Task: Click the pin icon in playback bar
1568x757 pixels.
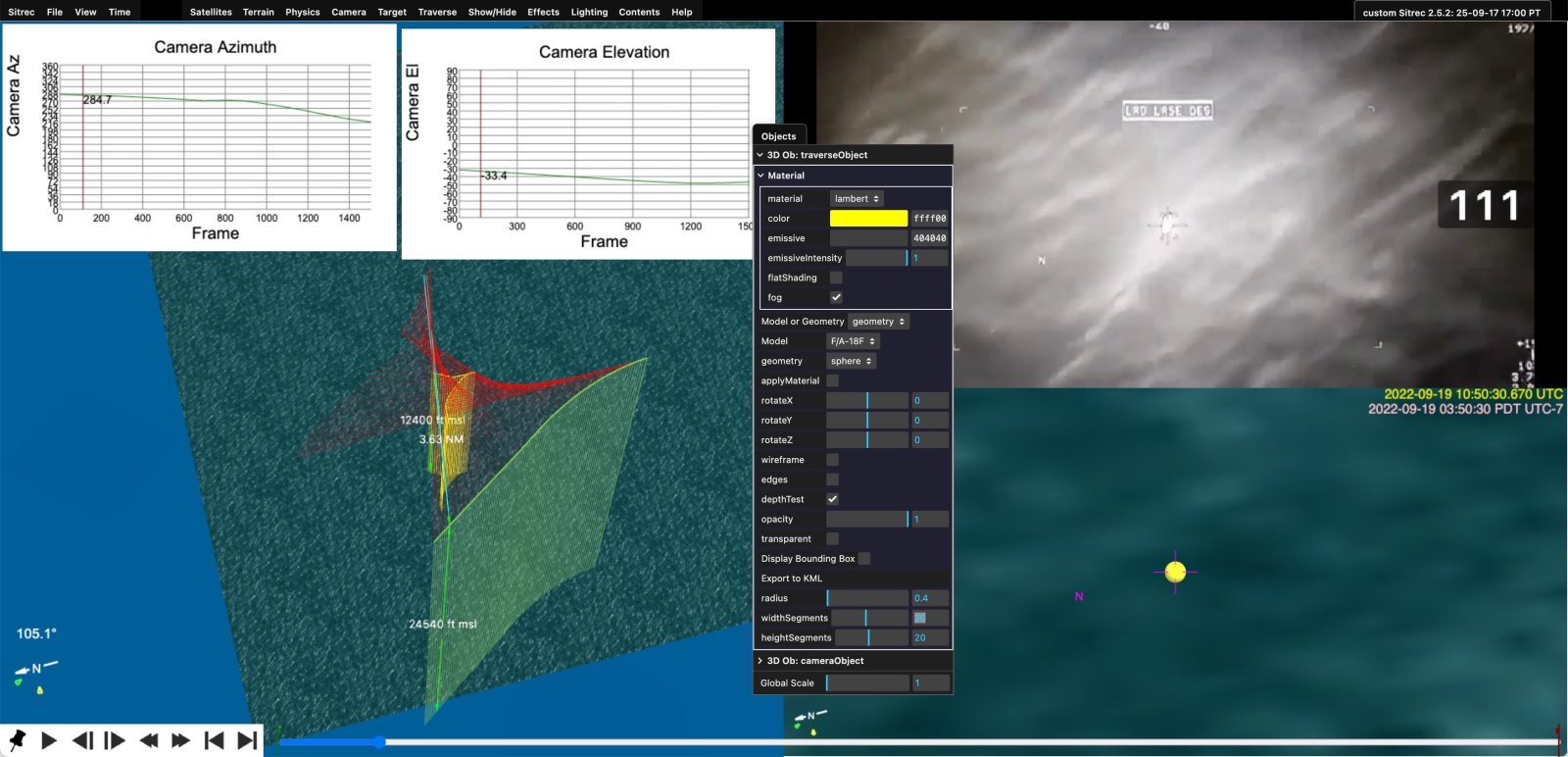Action: [17, 739]
